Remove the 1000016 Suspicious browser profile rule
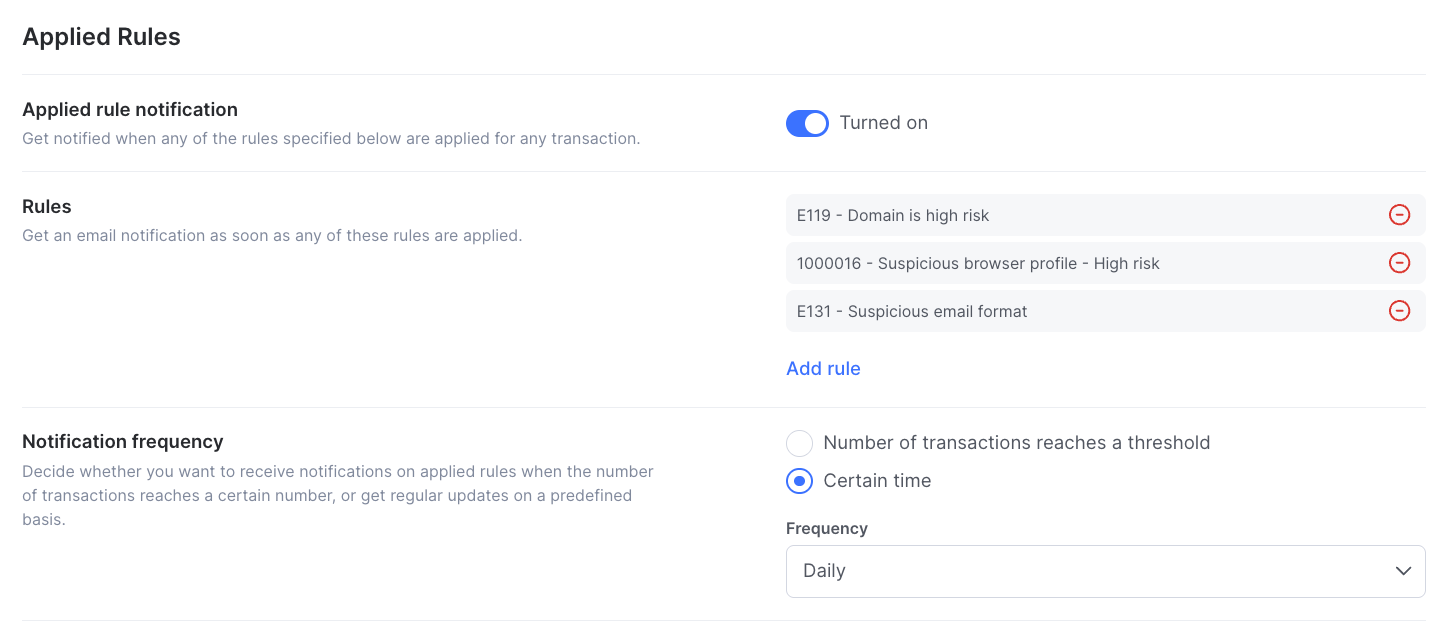This screenshot has width=1450, height=640. (1399, 263)
